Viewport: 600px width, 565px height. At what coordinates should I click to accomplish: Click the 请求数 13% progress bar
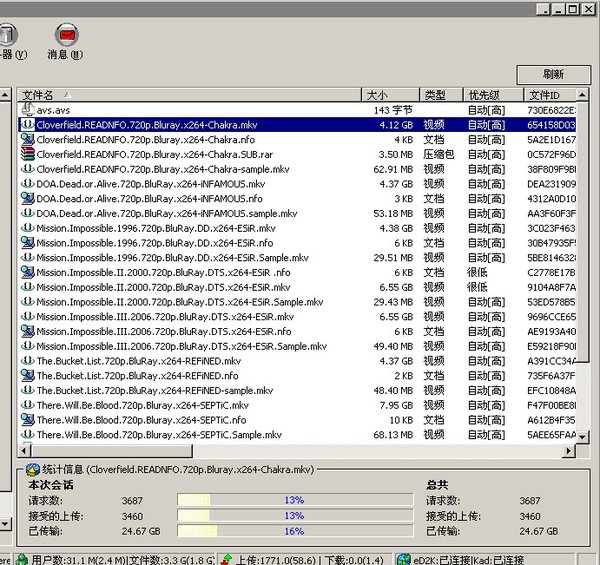tap(295, 500)
